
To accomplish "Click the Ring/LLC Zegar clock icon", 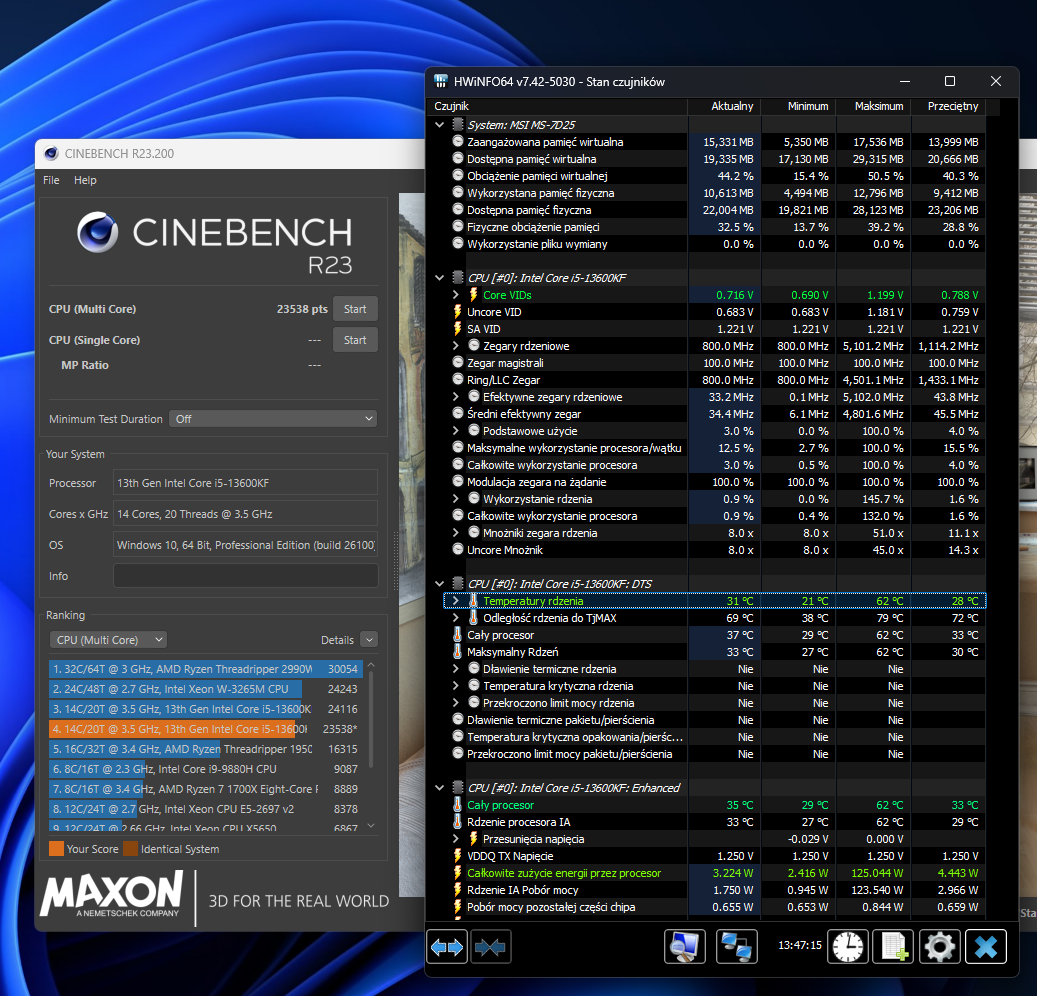I will point(458,380).
